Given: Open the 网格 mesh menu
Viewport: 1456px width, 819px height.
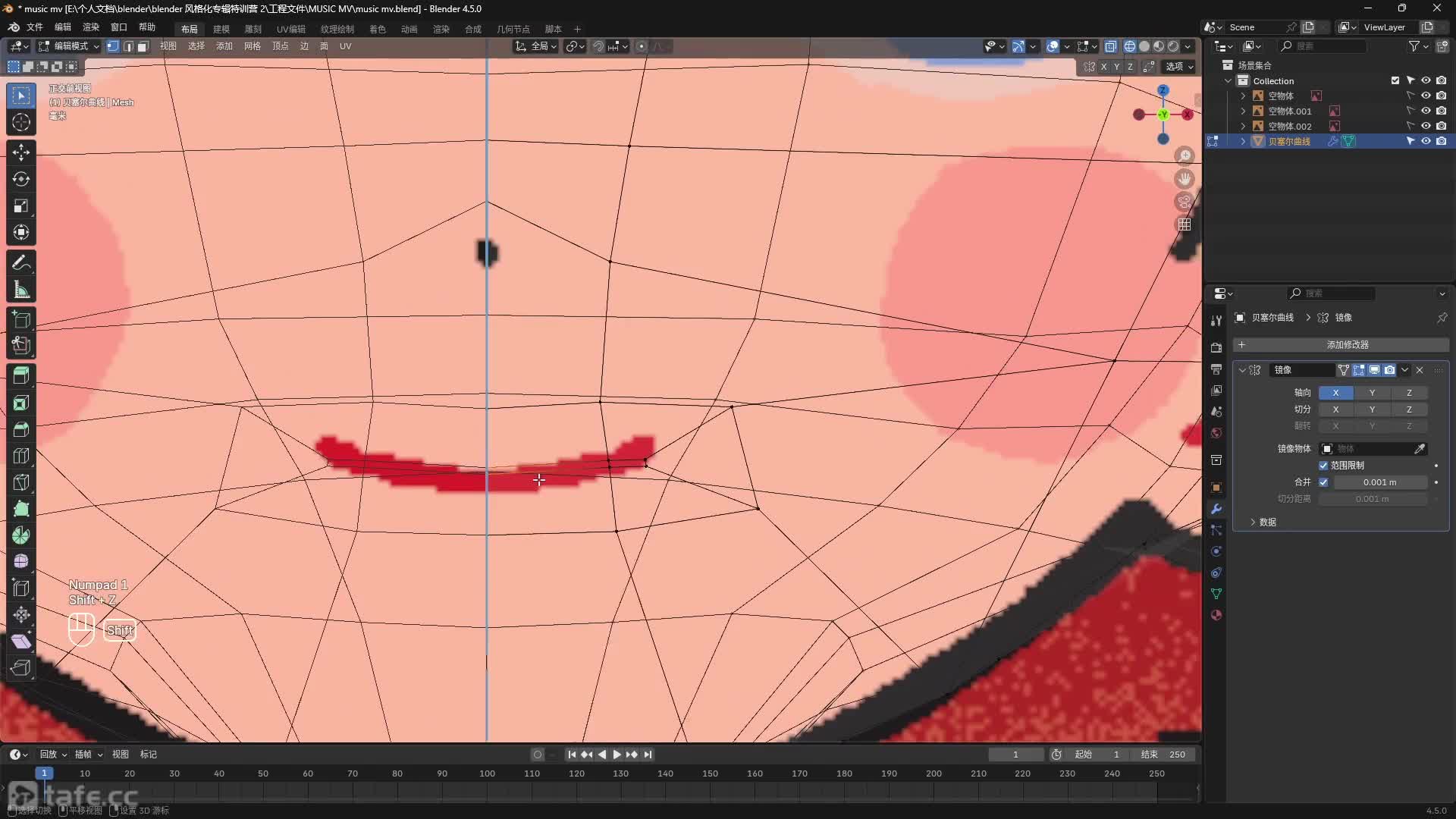Looking at the screenshot, I should [252, 46].
